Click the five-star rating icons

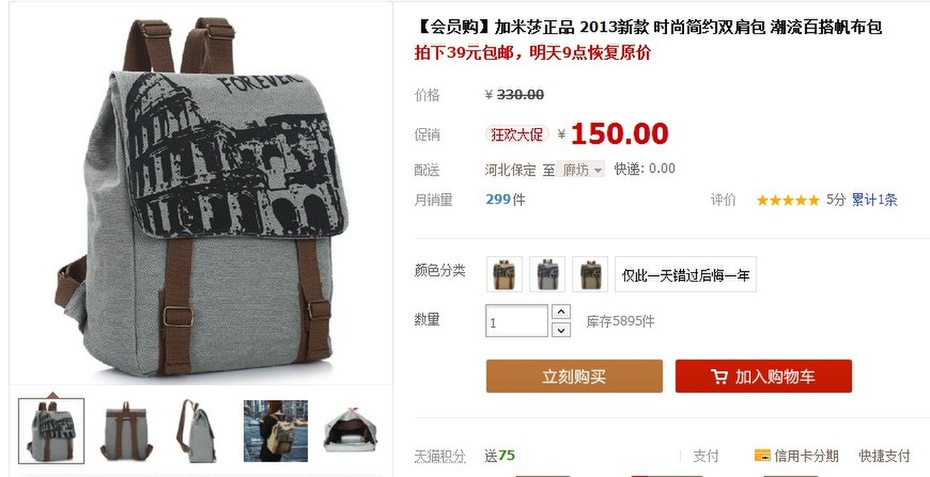coord(788,201)
